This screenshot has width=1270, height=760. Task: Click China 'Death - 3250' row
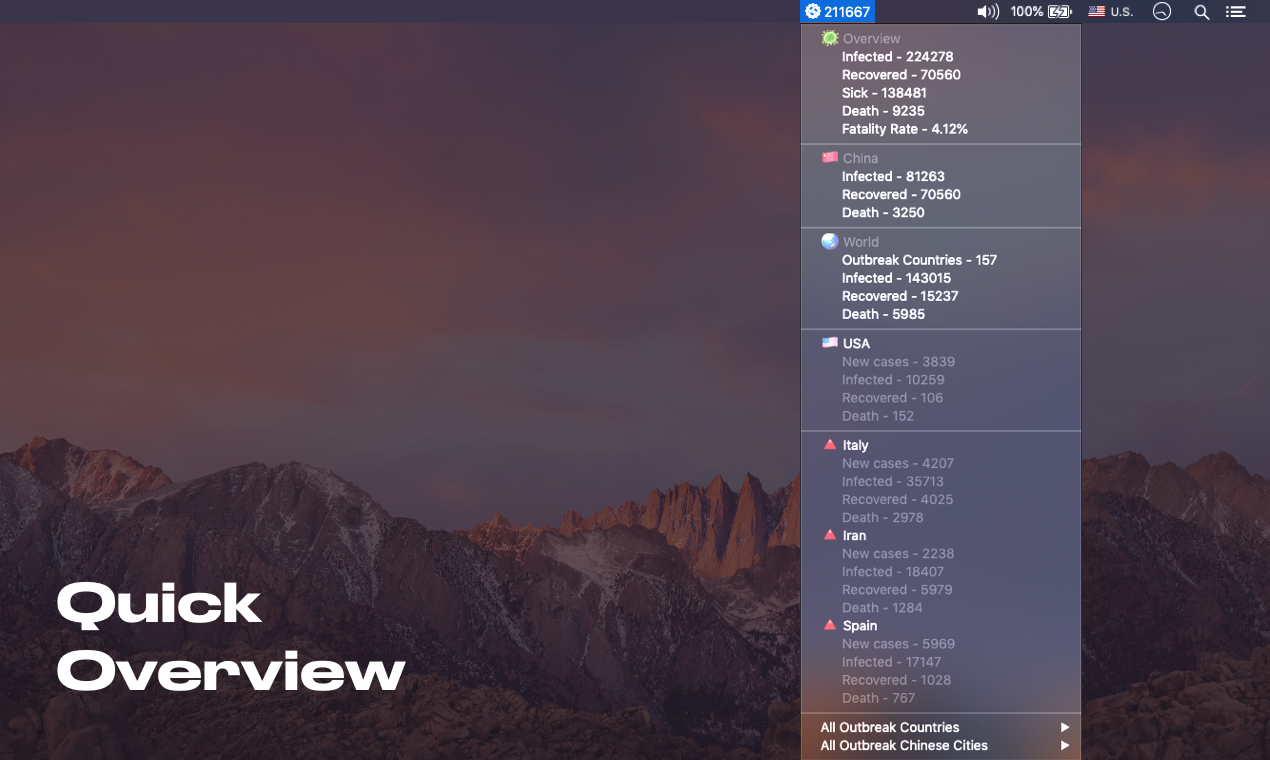tap(941, 212)
